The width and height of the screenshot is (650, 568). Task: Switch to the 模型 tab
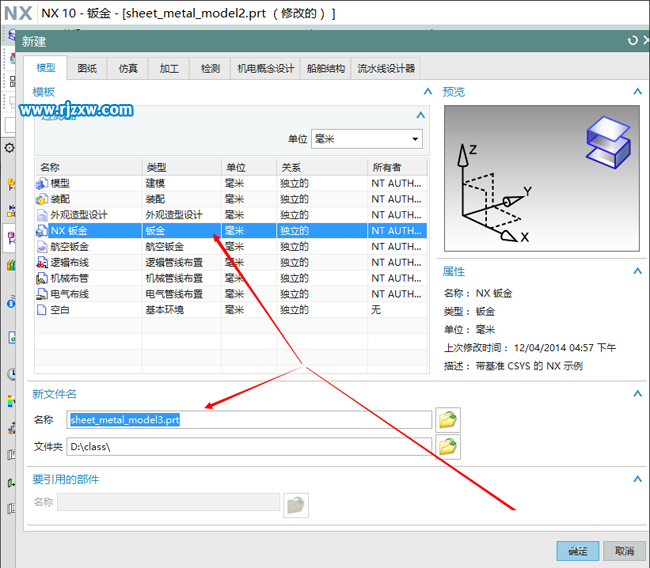pyautogui.click(x=46, y=68)
